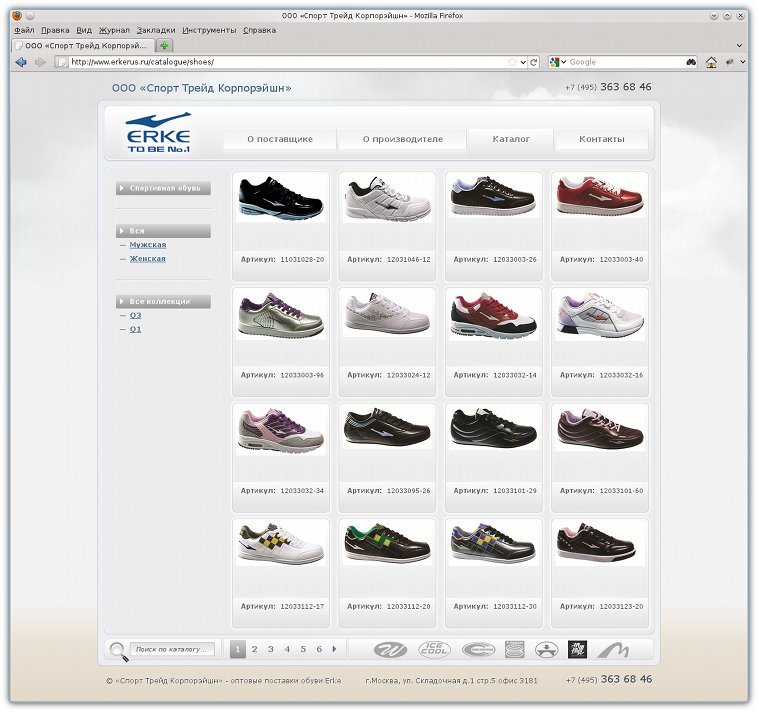
Task: Click the Firefox icon in title bar
Action: tap(17, 15)
